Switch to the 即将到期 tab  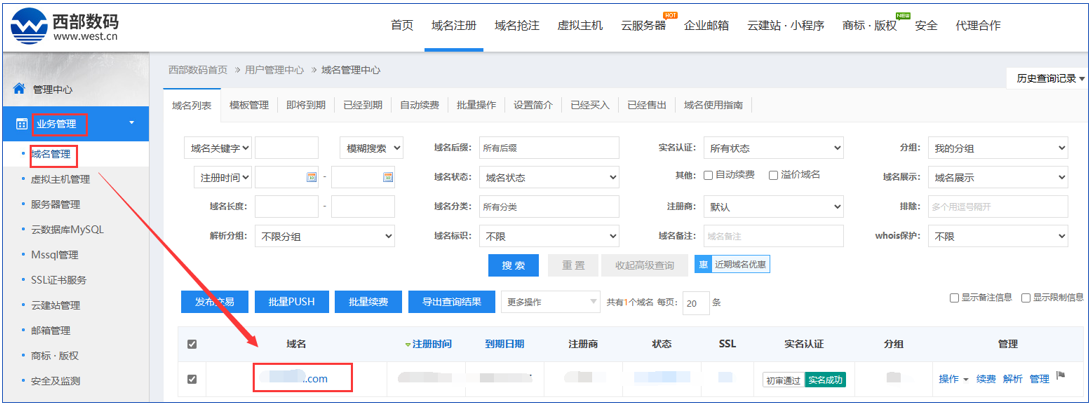(x=305, y=105)
